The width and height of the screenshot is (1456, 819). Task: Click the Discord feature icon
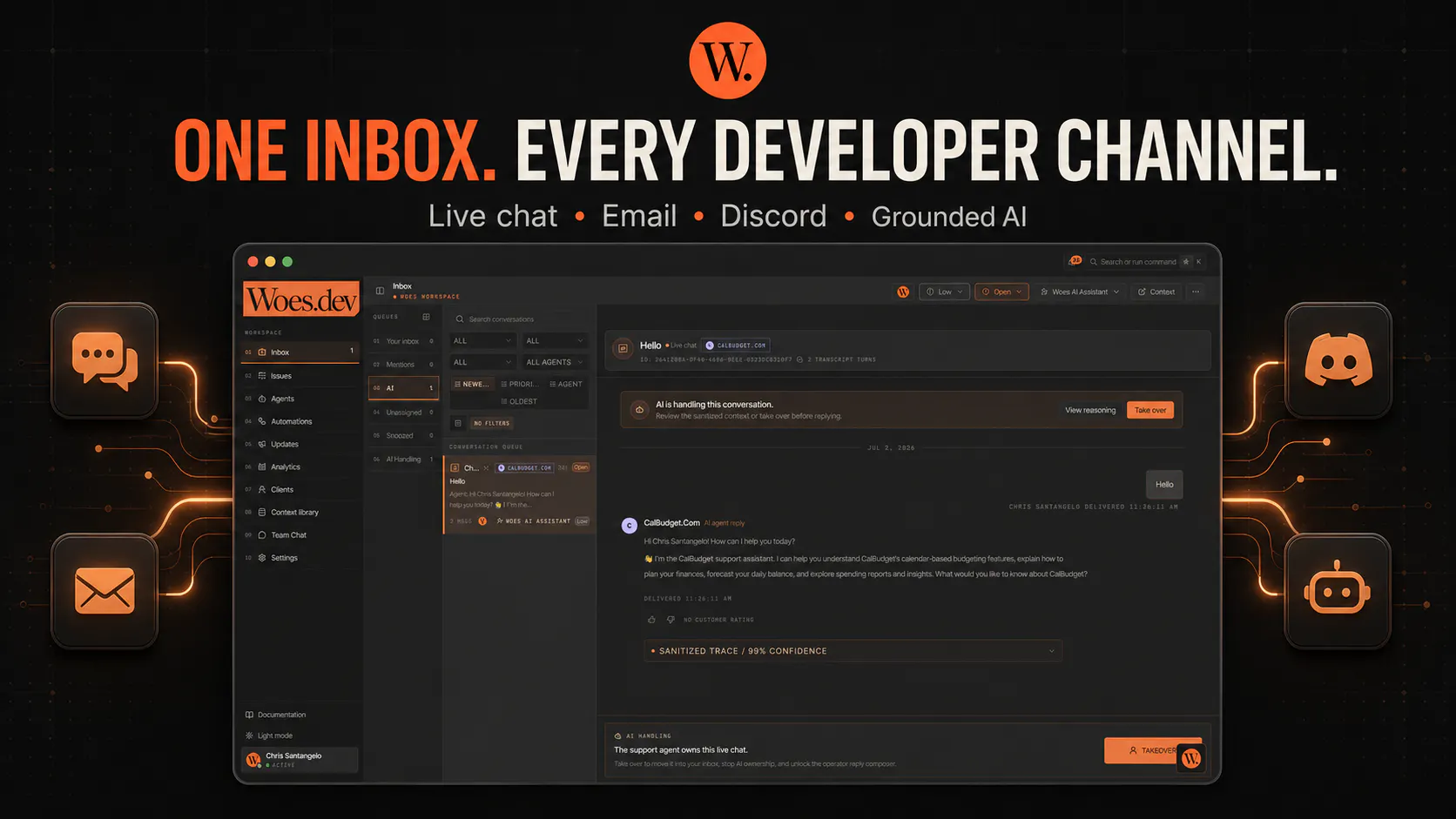(1338, 360)
